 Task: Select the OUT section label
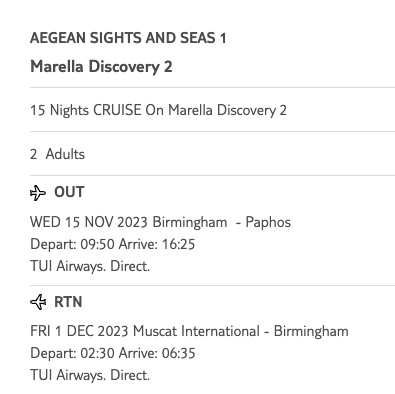(x=69, y=192)
